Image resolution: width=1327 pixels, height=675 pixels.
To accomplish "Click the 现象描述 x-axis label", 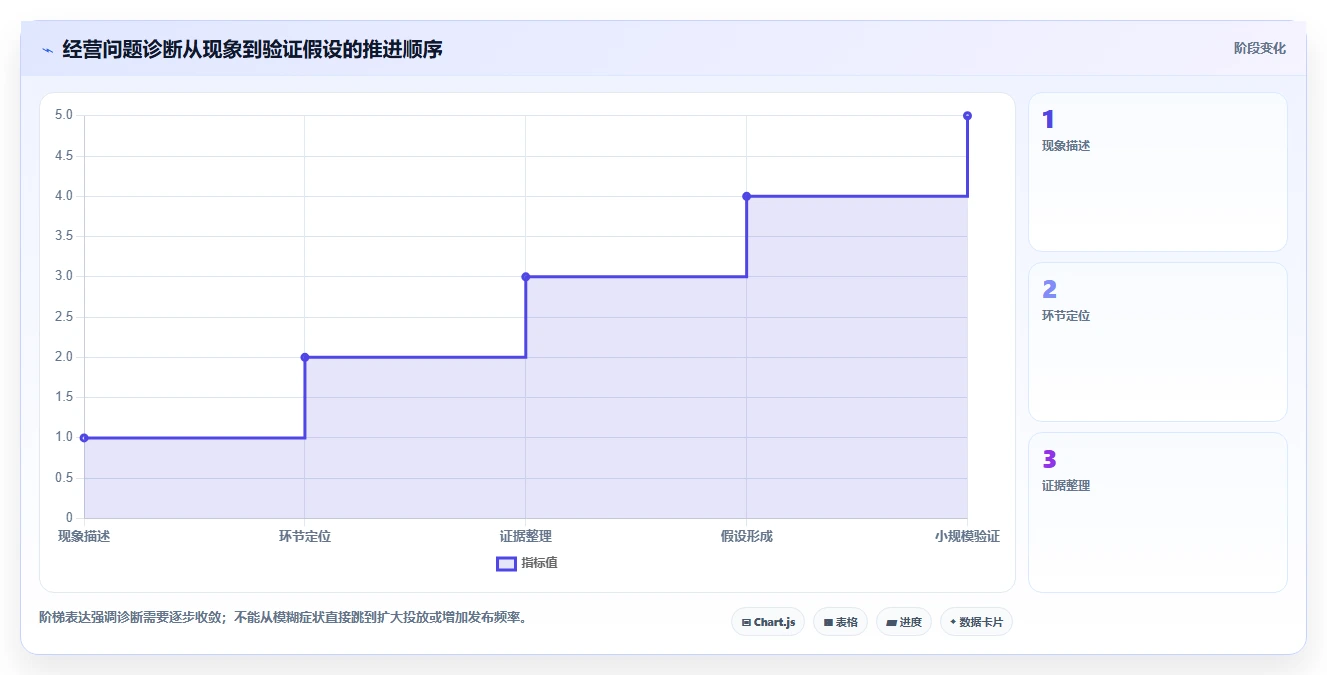I will click(84, 536).
